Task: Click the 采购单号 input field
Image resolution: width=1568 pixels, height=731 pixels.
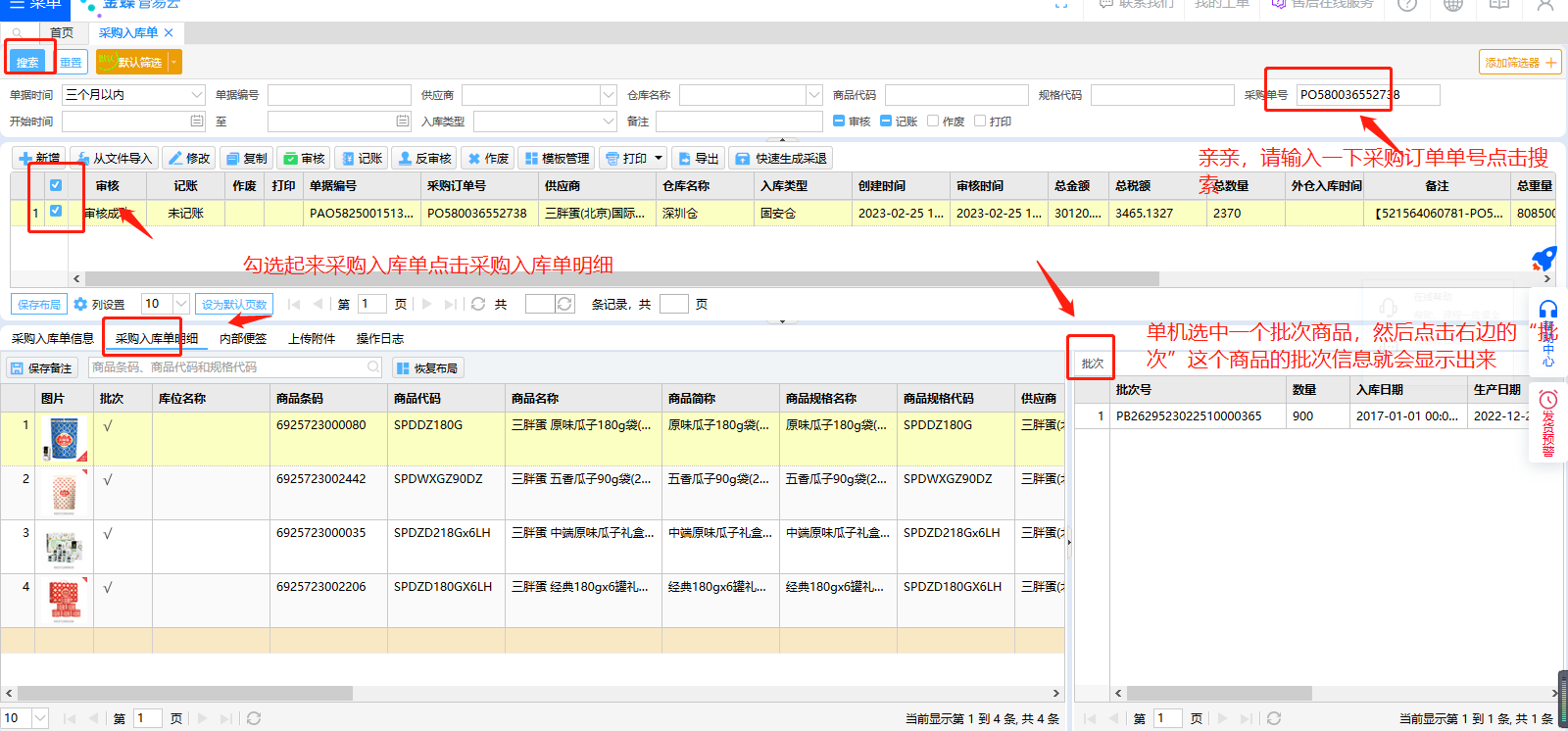Action: coord(1367,95)
